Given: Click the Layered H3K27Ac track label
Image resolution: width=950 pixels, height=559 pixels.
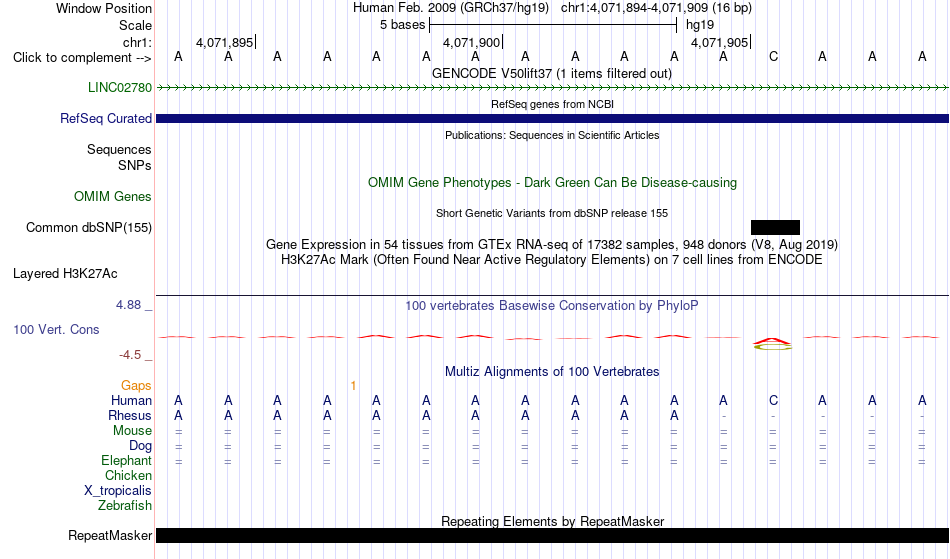Looking at the screenshot, I should click(x=65, y=273).
